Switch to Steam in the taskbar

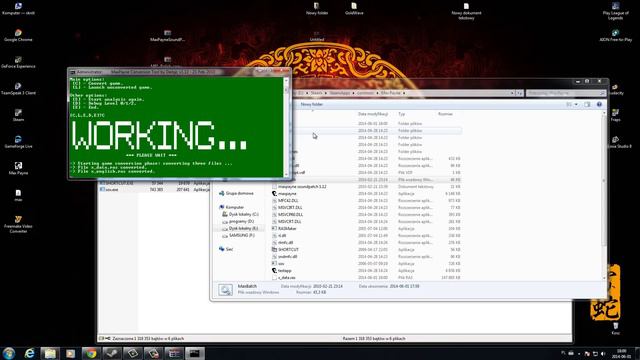112,353
